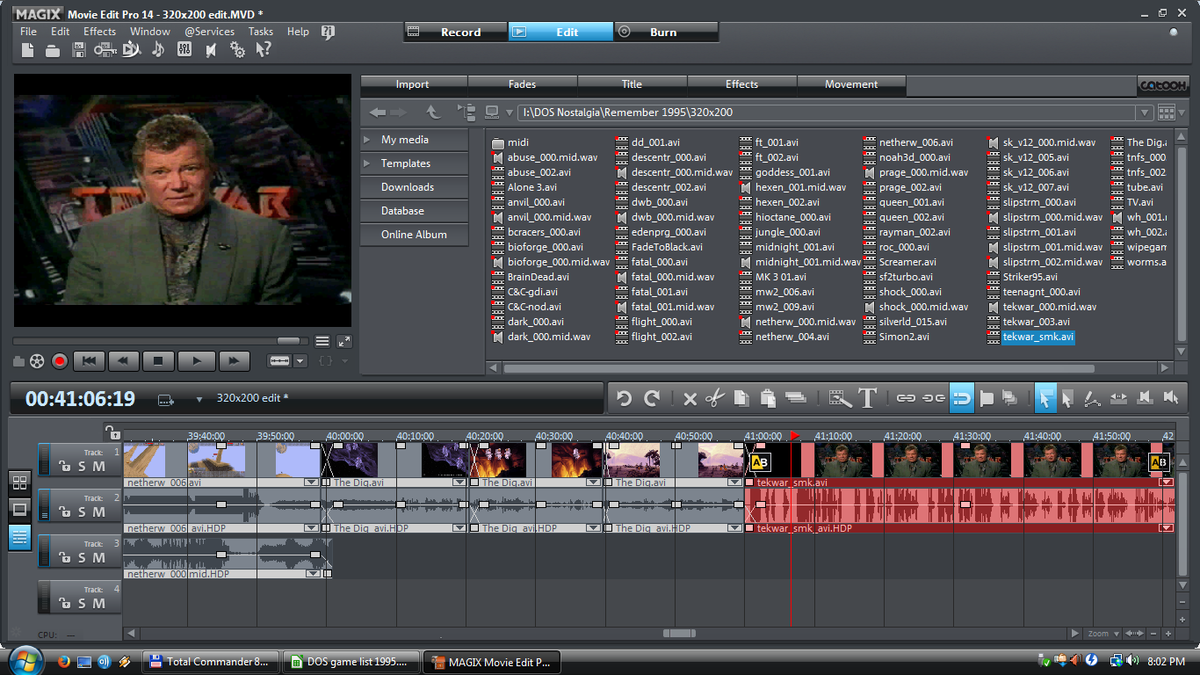Screen dimensions: 1200x675
Task: Open the Downloads media section
Action: pos(414,187)
